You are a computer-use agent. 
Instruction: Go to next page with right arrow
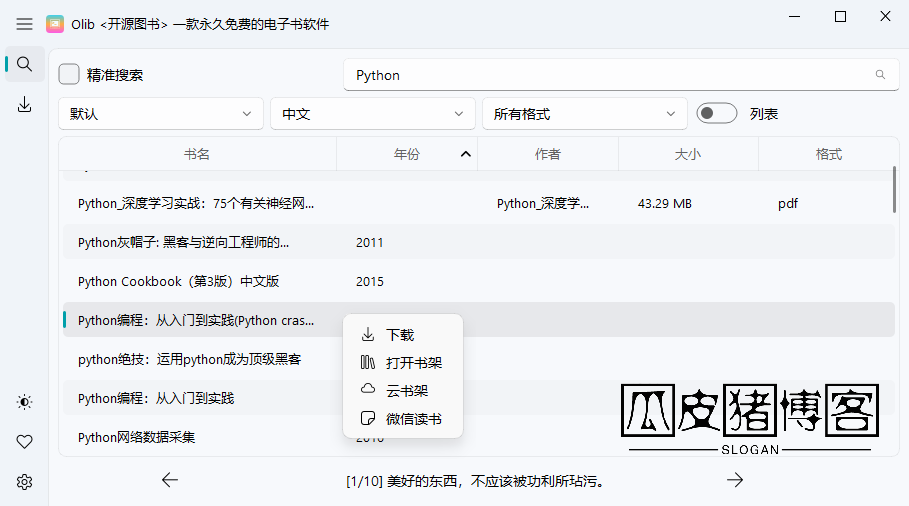[735, 480]
